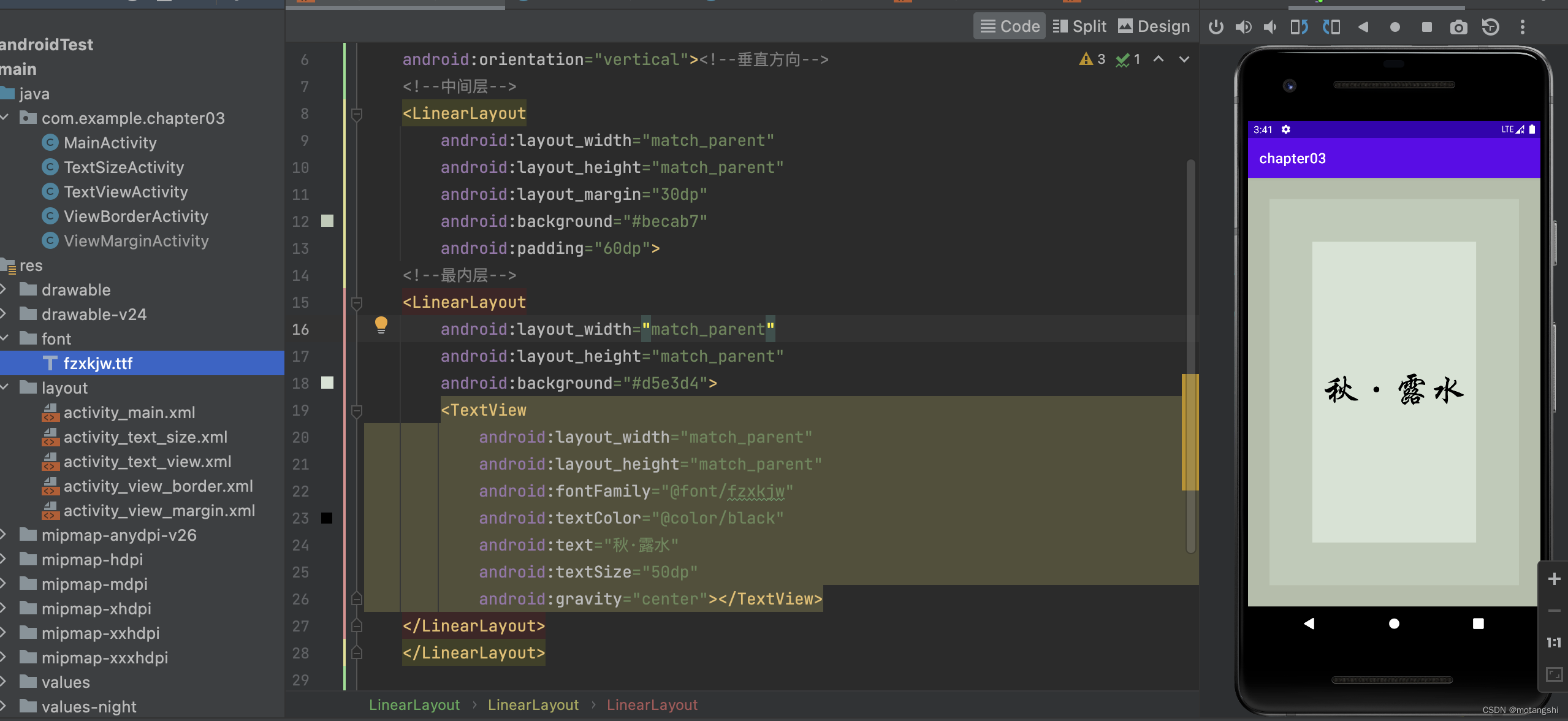
Task: Switch editor to Design view mode
Action: tap(1154, 26)
